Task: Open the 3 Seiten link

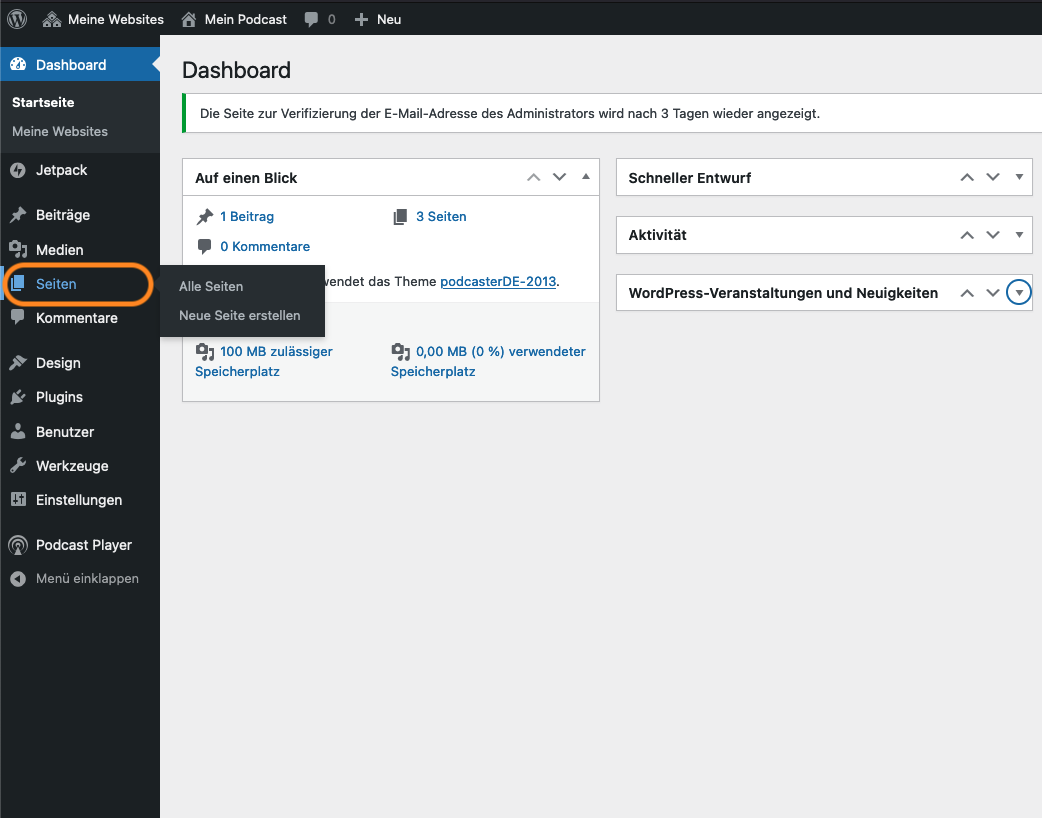Action: click(441, 217)
